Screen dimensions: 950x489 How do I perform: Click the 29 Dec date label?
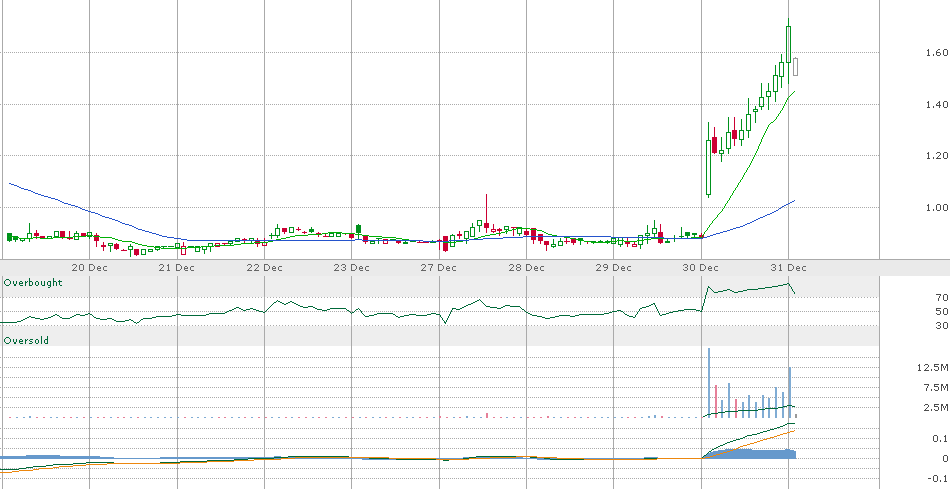(614, 268)
